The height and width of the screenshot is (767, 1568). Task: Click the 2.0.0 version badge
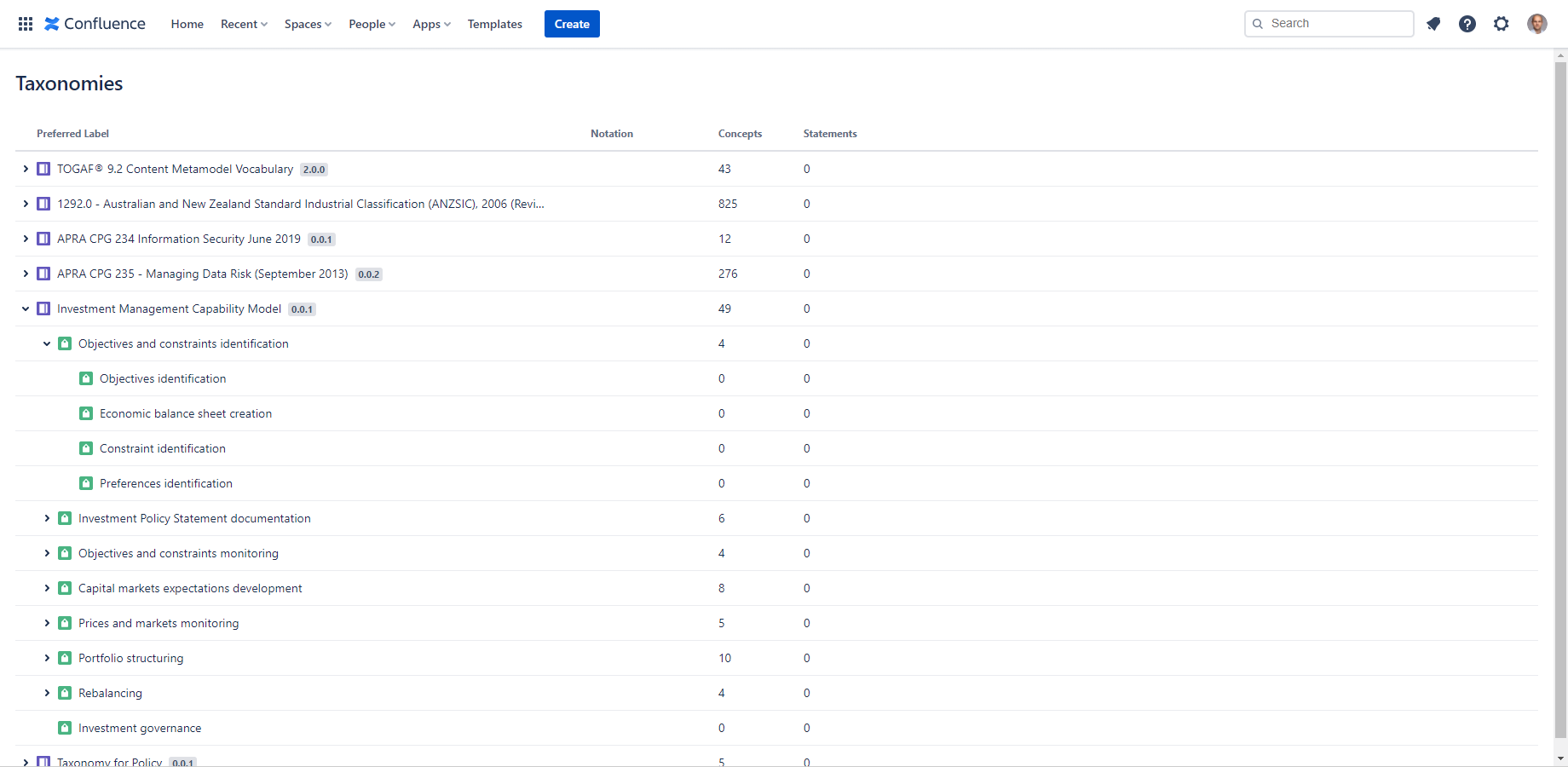tap(314, 170)
